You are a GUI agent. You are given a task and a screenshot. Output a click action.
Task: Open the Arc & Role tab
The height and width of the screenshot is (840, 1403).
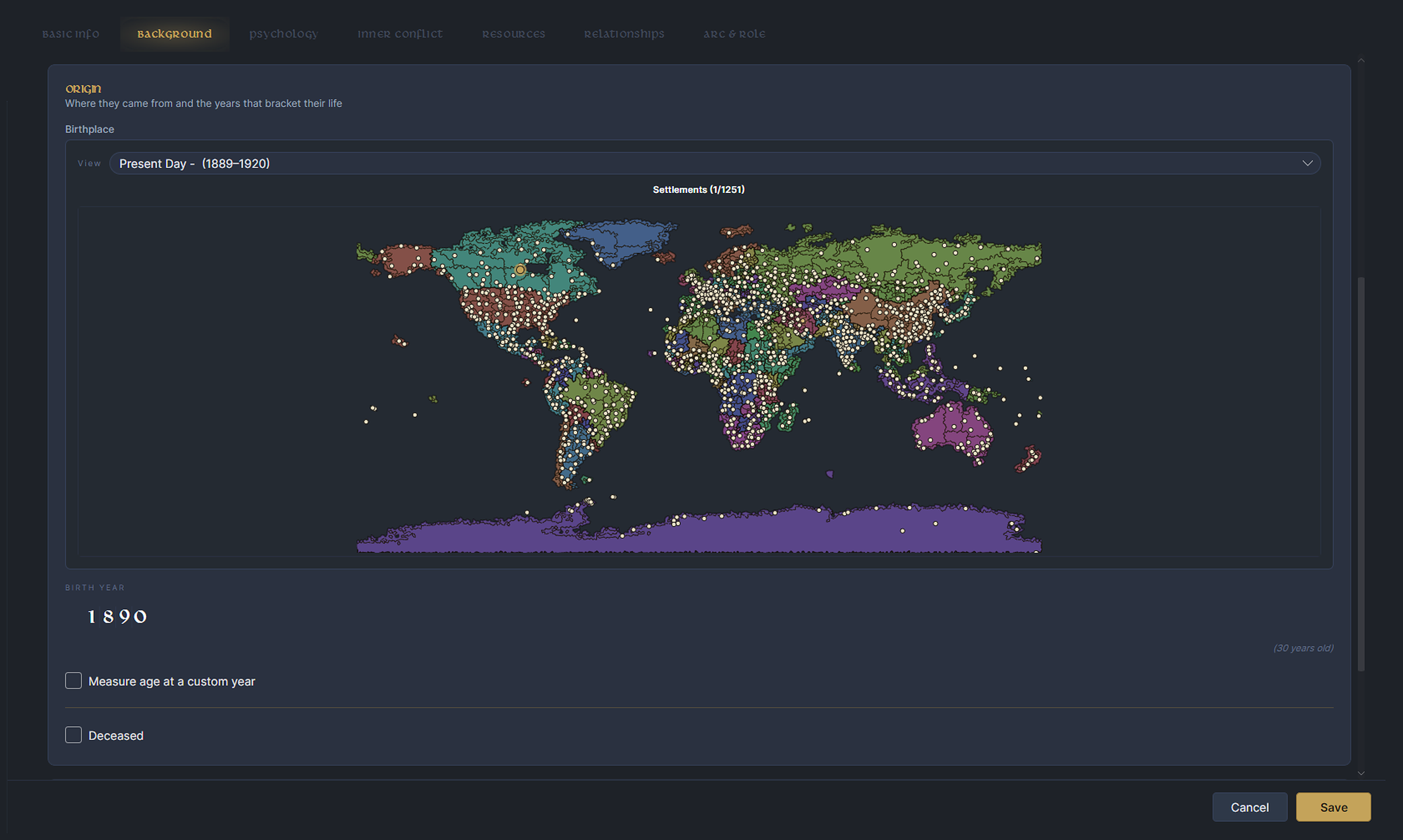(734, 34)
